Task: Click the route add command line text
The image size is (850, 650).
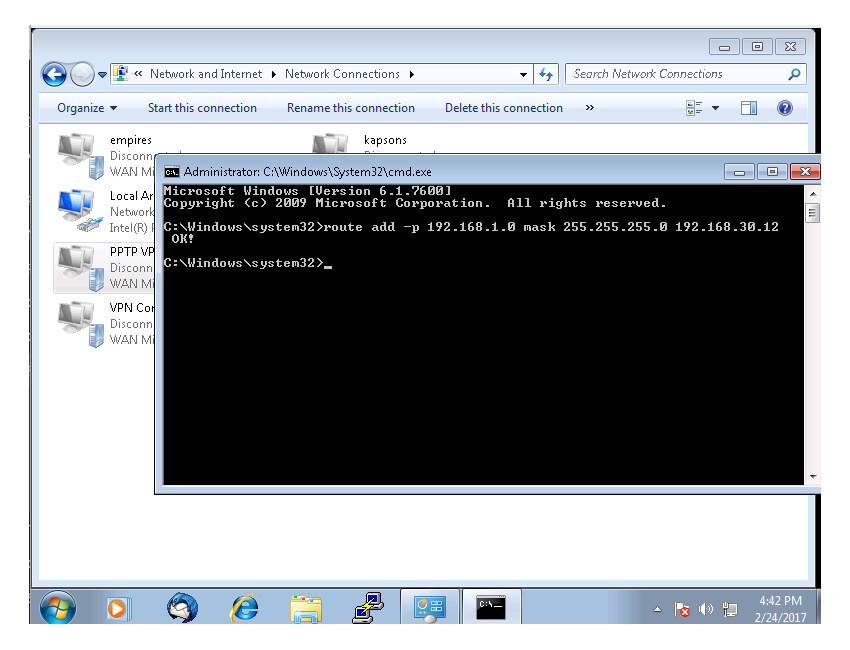Action: [x=471, y=227]
